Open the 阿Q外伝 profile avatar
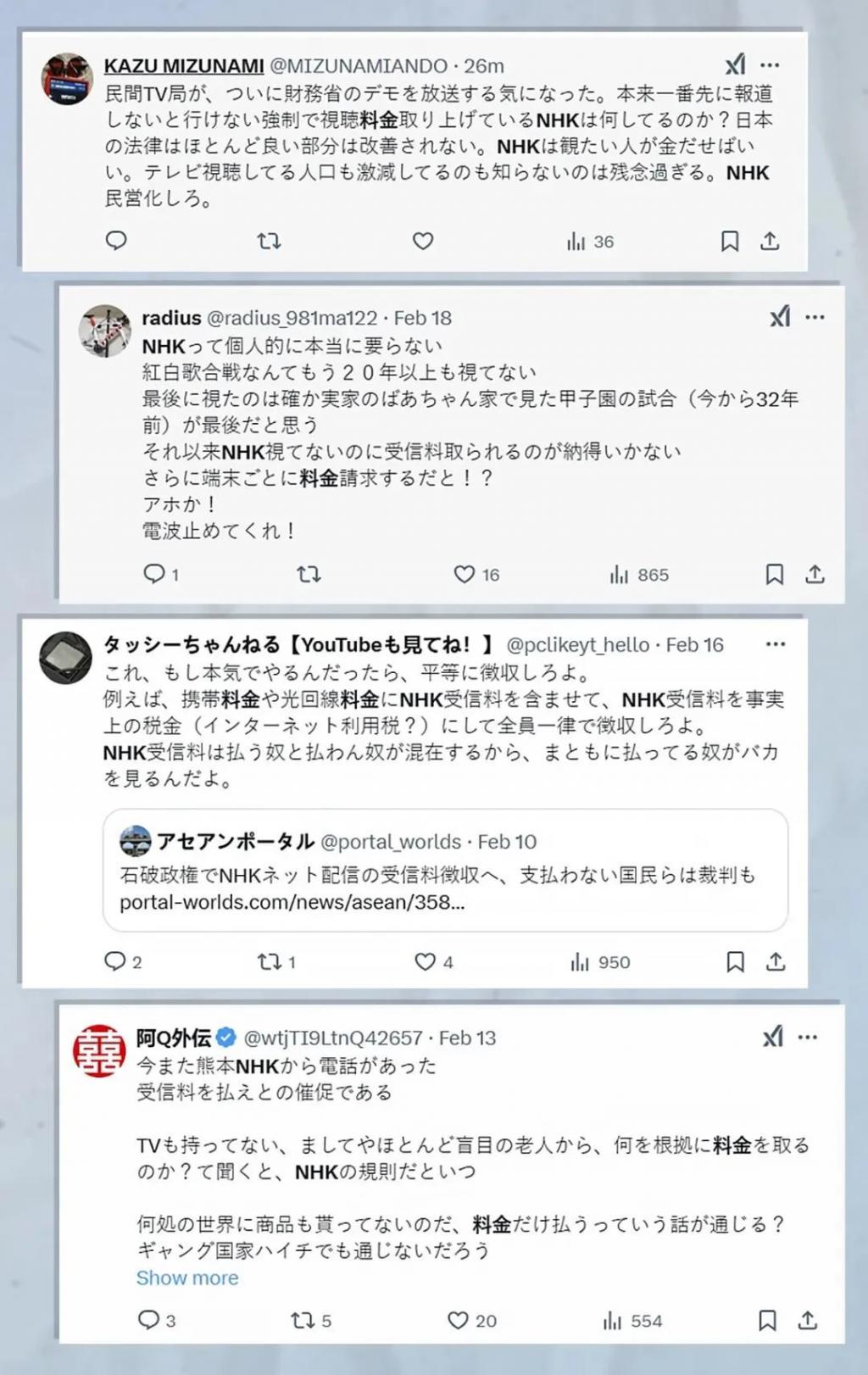This screenshot has height=1375, width=868. pos(99,1050)
